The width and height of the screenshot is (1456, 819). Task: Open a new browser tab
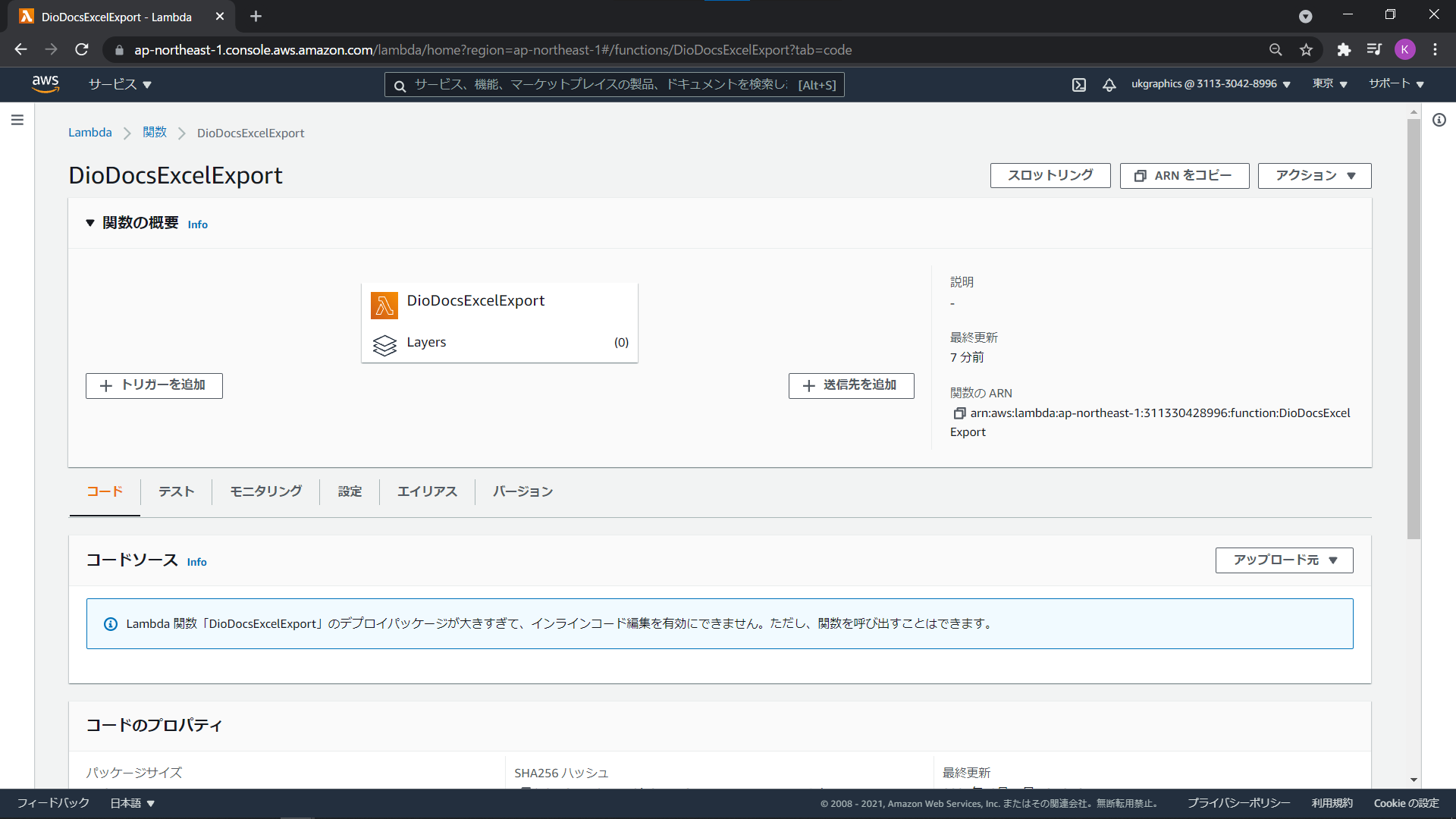tap(256, 17)
